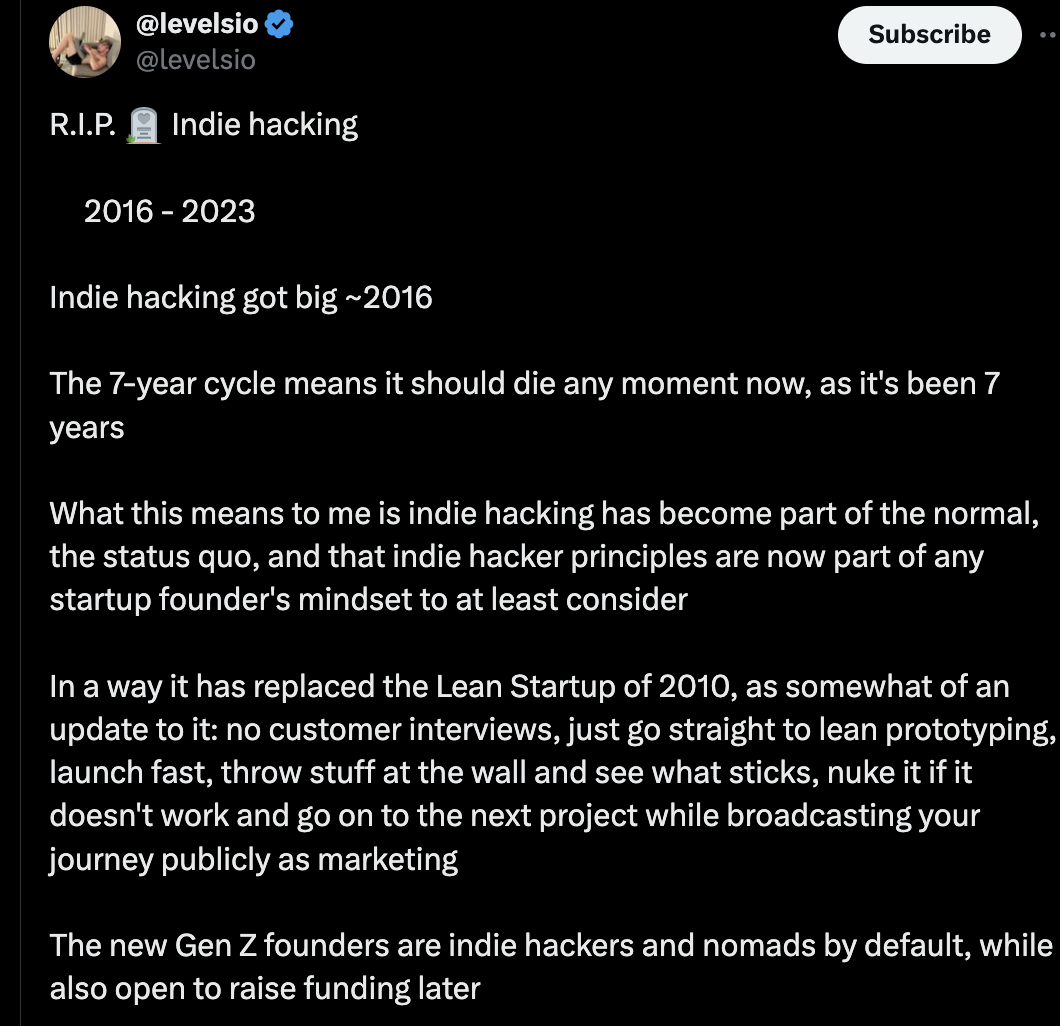Viewport: 1060px width, 1026px height.
Task: Click the lone word "years" line
Action: [x=87, y=428]
